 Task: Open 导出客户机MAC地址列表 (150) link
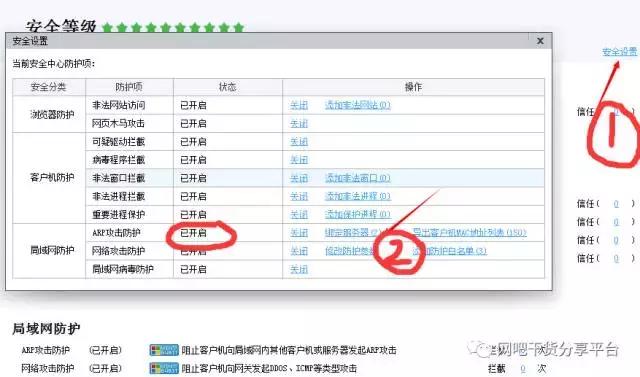[x=469, y=233]
